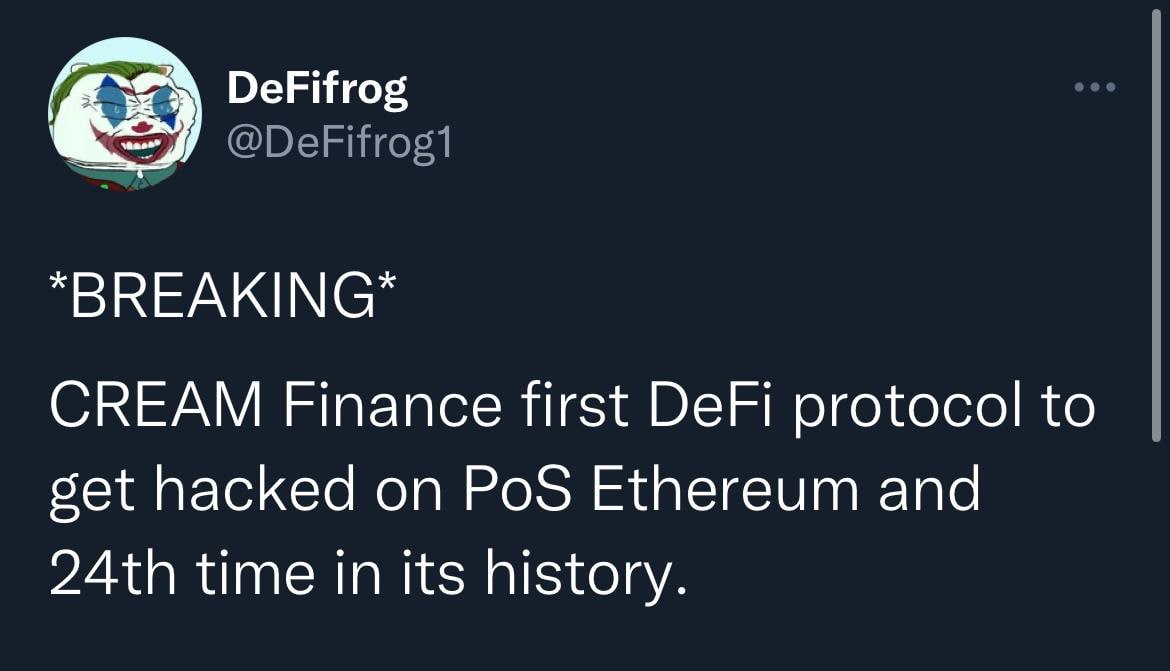This screenshot has height=671, width=1170.
Task: Click the word "and" ending the second line
Action: tap(929, 490)
